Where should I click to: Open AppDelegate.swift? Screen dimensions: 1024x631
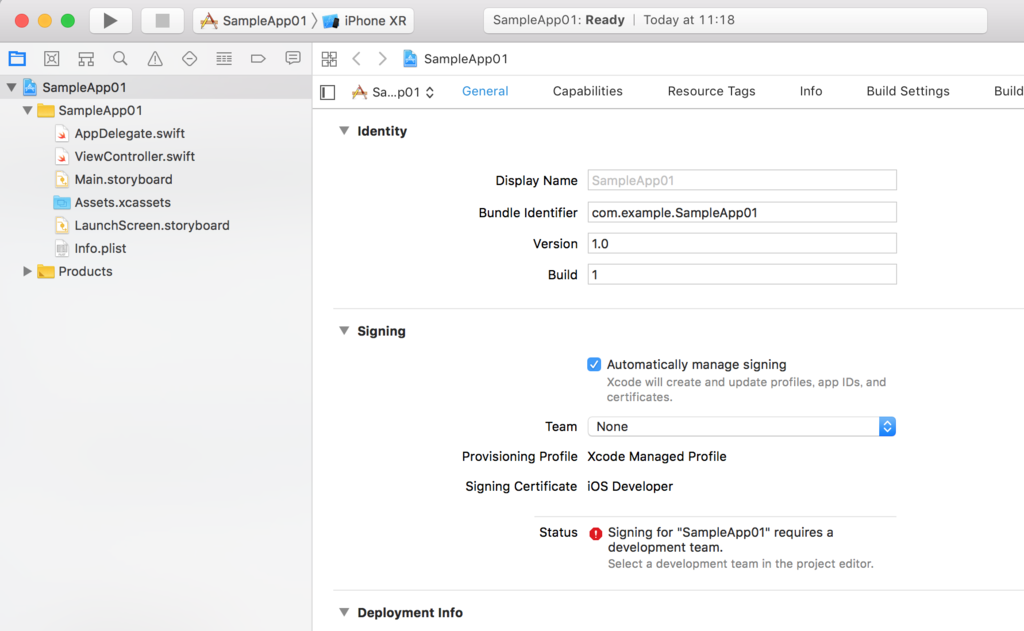129,133
